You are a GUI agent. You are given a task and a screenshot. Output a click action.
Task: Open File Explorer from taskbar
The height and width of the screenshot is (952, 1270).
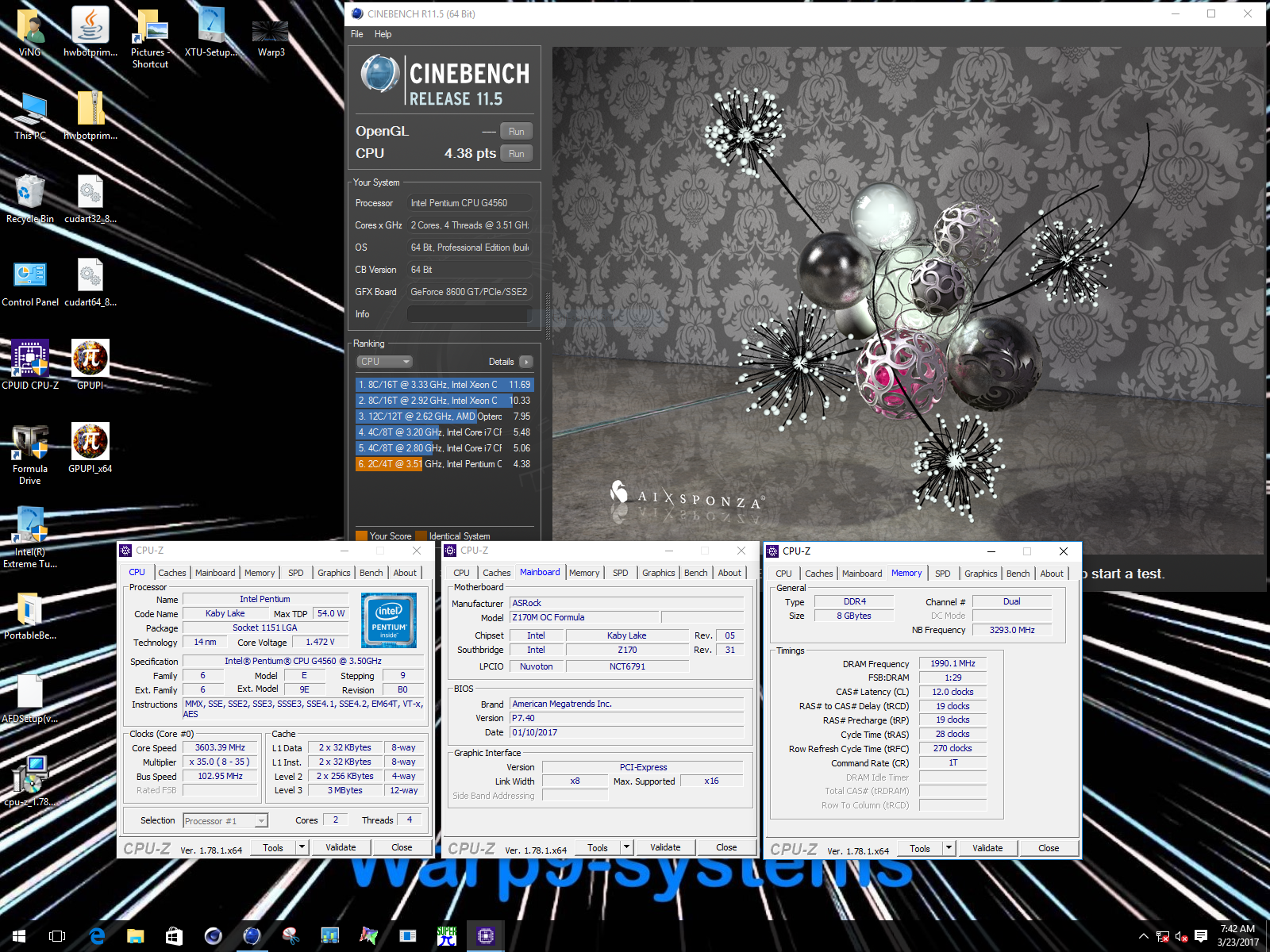tap(136, 936)
